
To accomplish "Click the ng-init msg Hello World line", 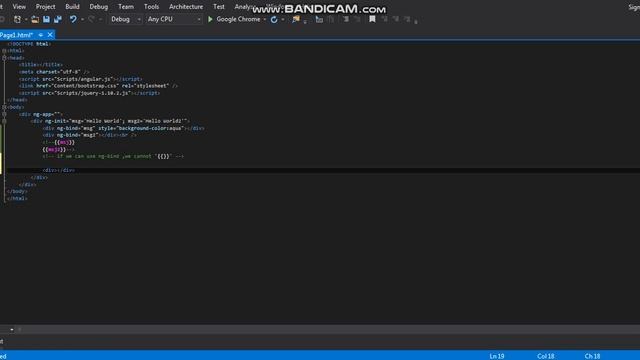I will [110, 121].
